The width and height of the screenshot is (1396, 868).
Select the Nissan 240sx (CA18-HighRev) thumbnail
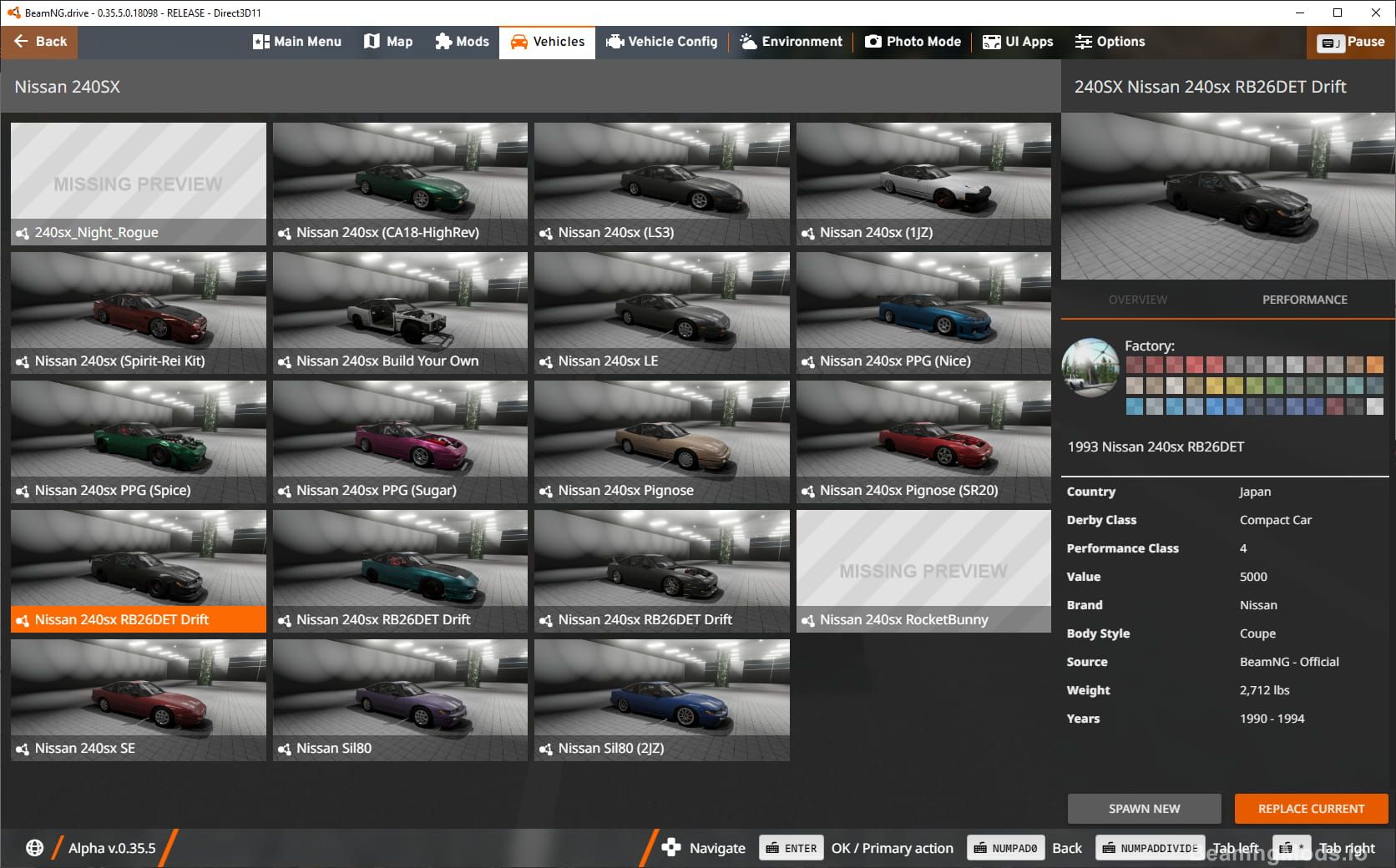tap(400, 184)
